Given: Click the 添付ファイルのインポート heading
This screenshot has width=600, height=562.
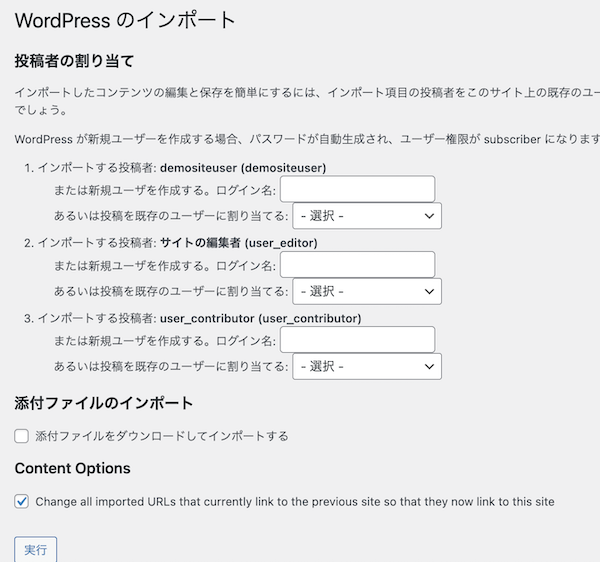Looking at the screenshot, I should [104, 404].
